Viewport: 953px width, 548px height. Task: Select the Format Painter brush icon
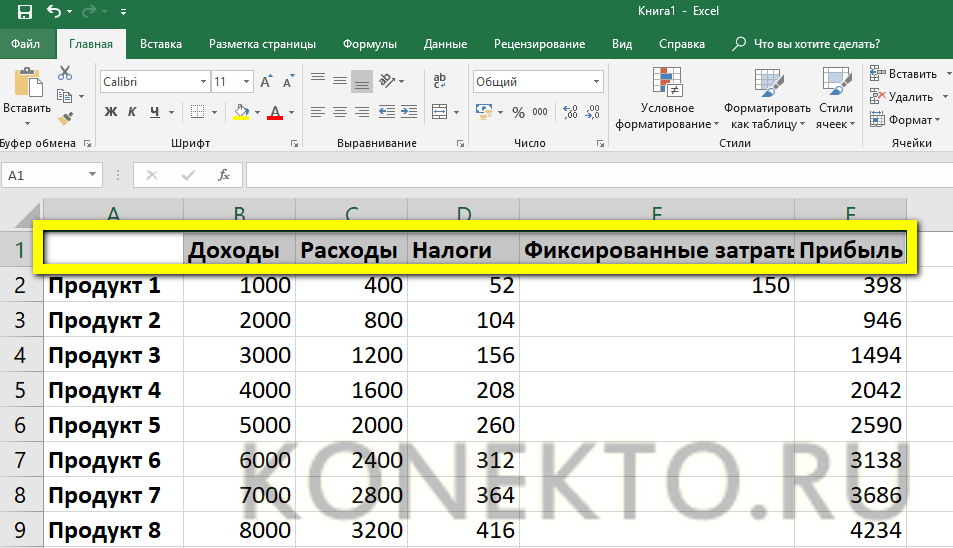pos(65,119)
